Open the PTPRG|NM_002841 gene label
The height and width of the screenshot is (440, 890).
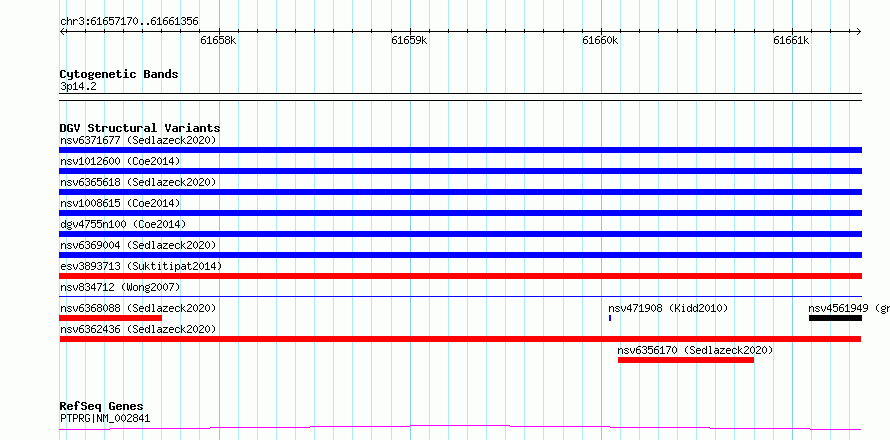pos(105,419)
